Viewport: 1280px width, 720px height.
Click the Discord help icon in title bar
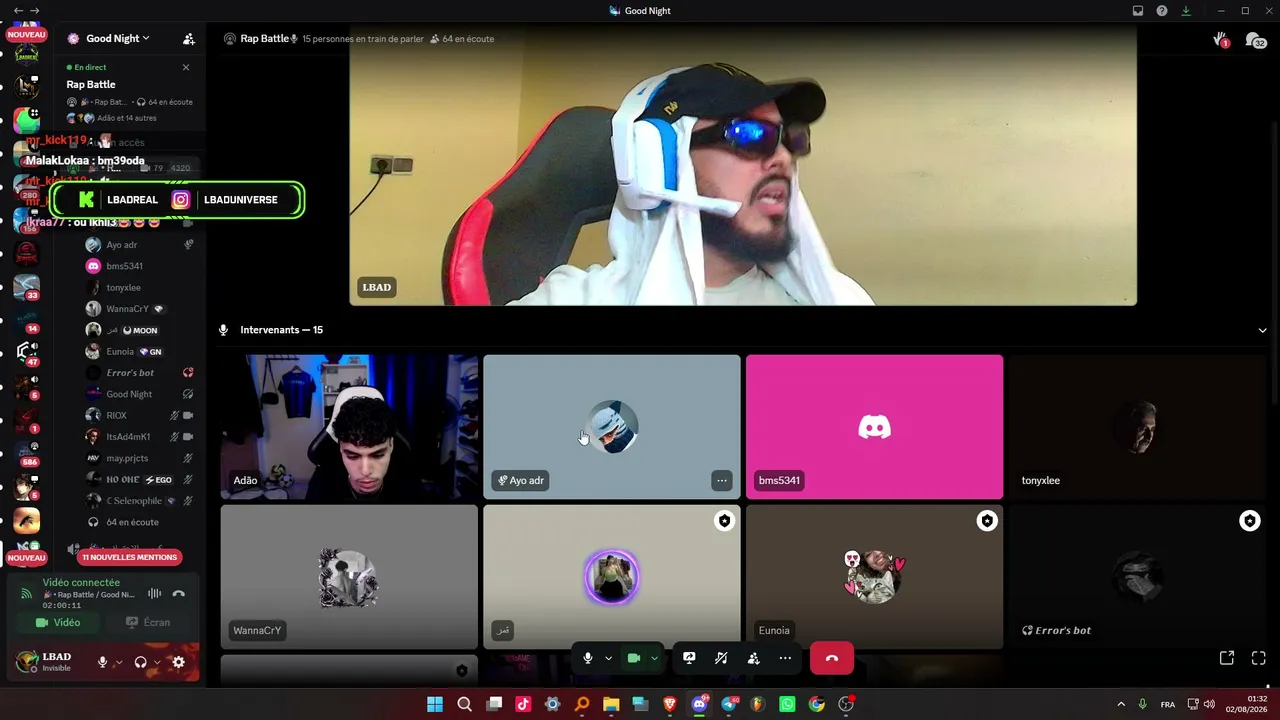(x=1162, y=11)
